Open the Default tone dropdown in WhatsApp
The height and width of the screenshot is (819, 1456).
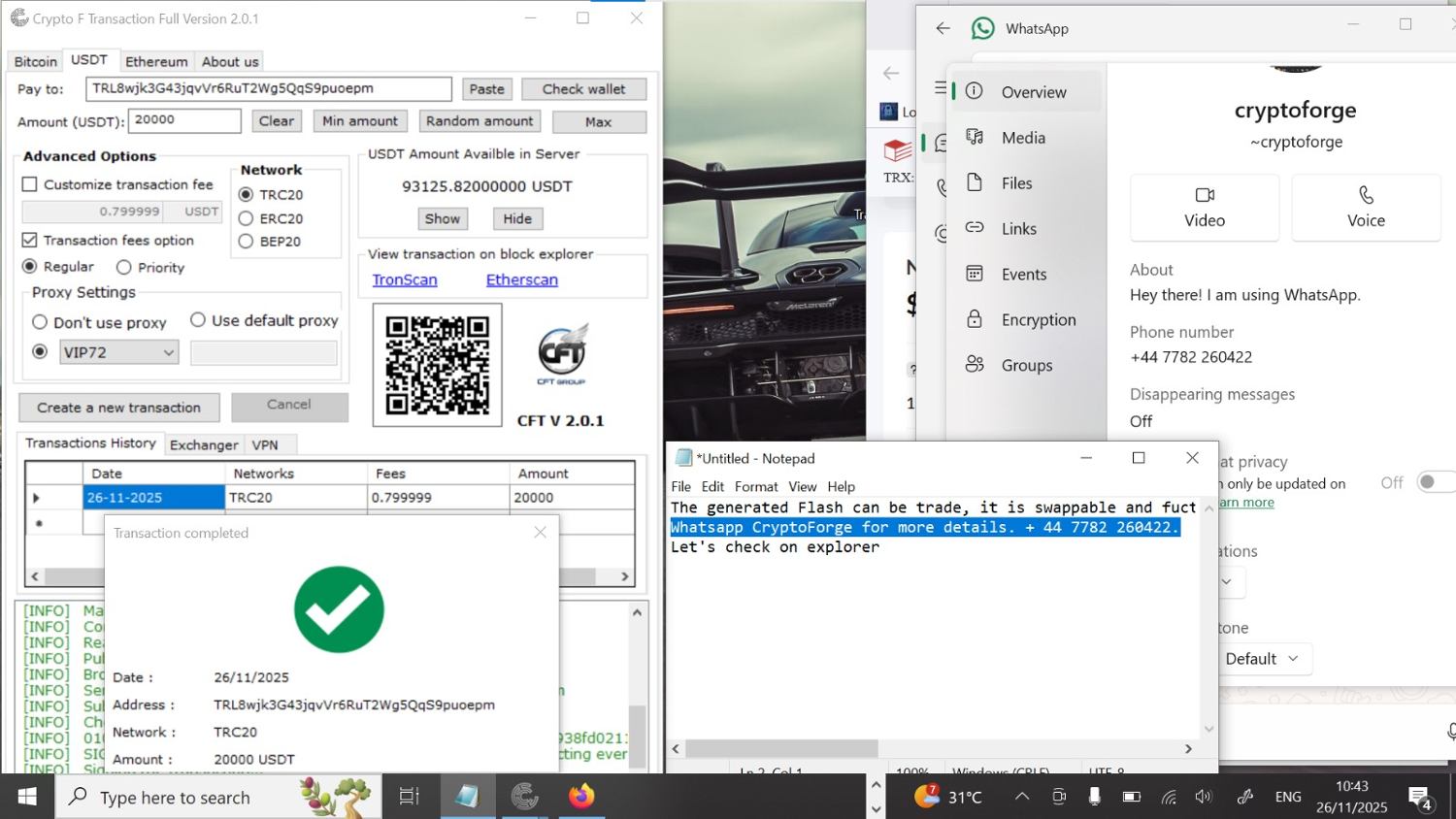tap(1261, 659)
